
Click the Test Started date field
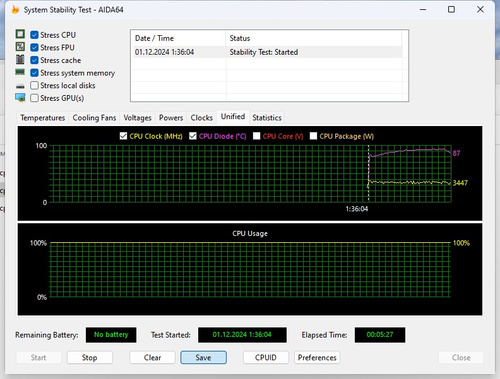(242, 335)
